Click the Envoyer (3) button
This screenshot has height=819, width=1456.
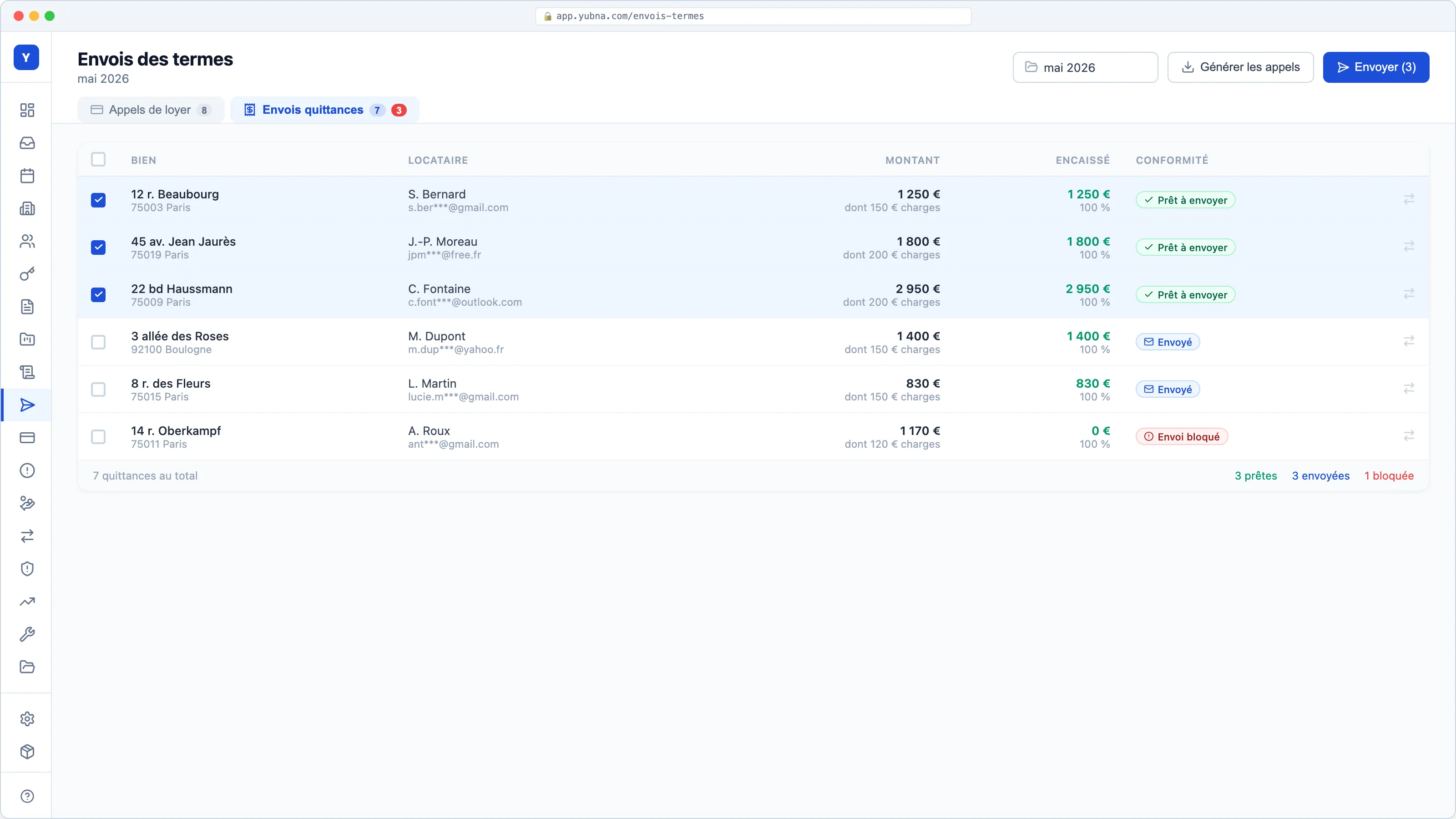pyautogui.click(x=1376, y=67)
